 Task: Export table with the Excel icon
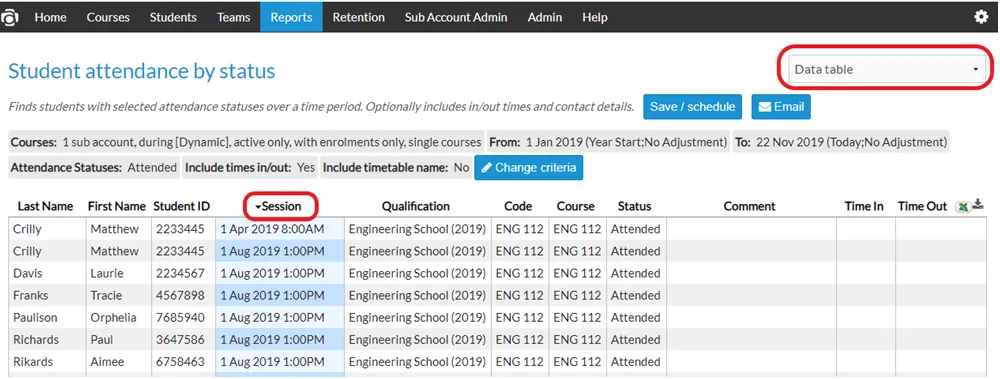coord(962,207)
